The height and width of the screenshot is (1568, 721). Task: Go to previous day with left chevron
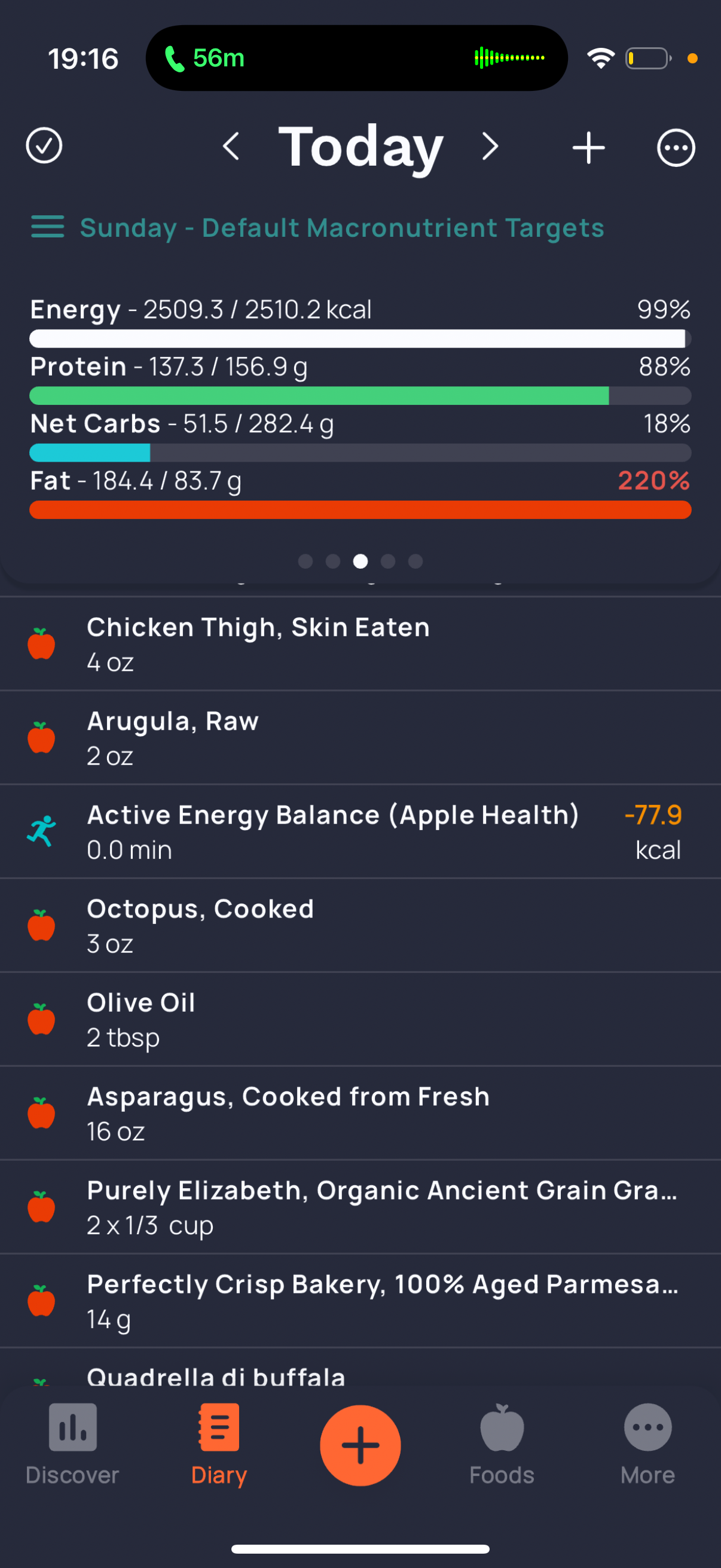tap(231, 146)
